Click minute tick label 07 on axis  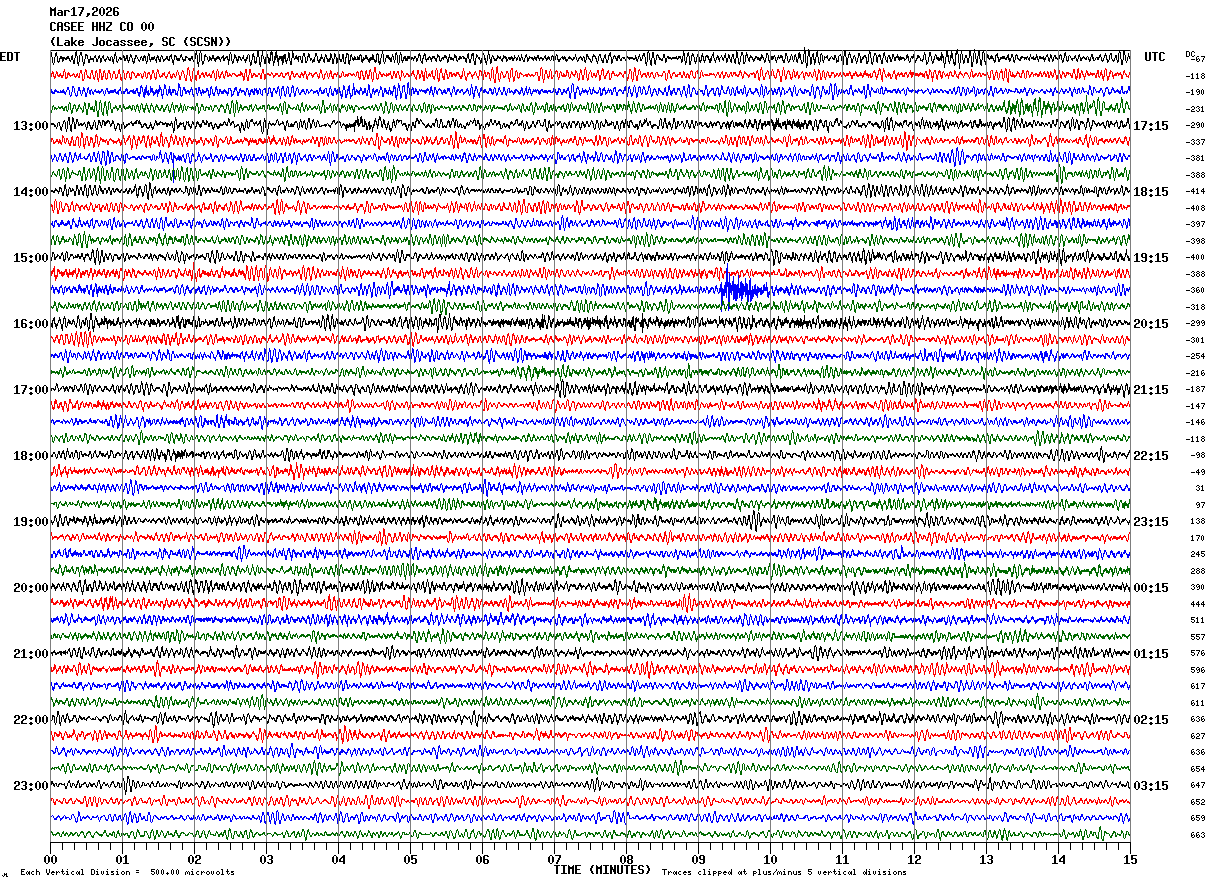point(554,859)
